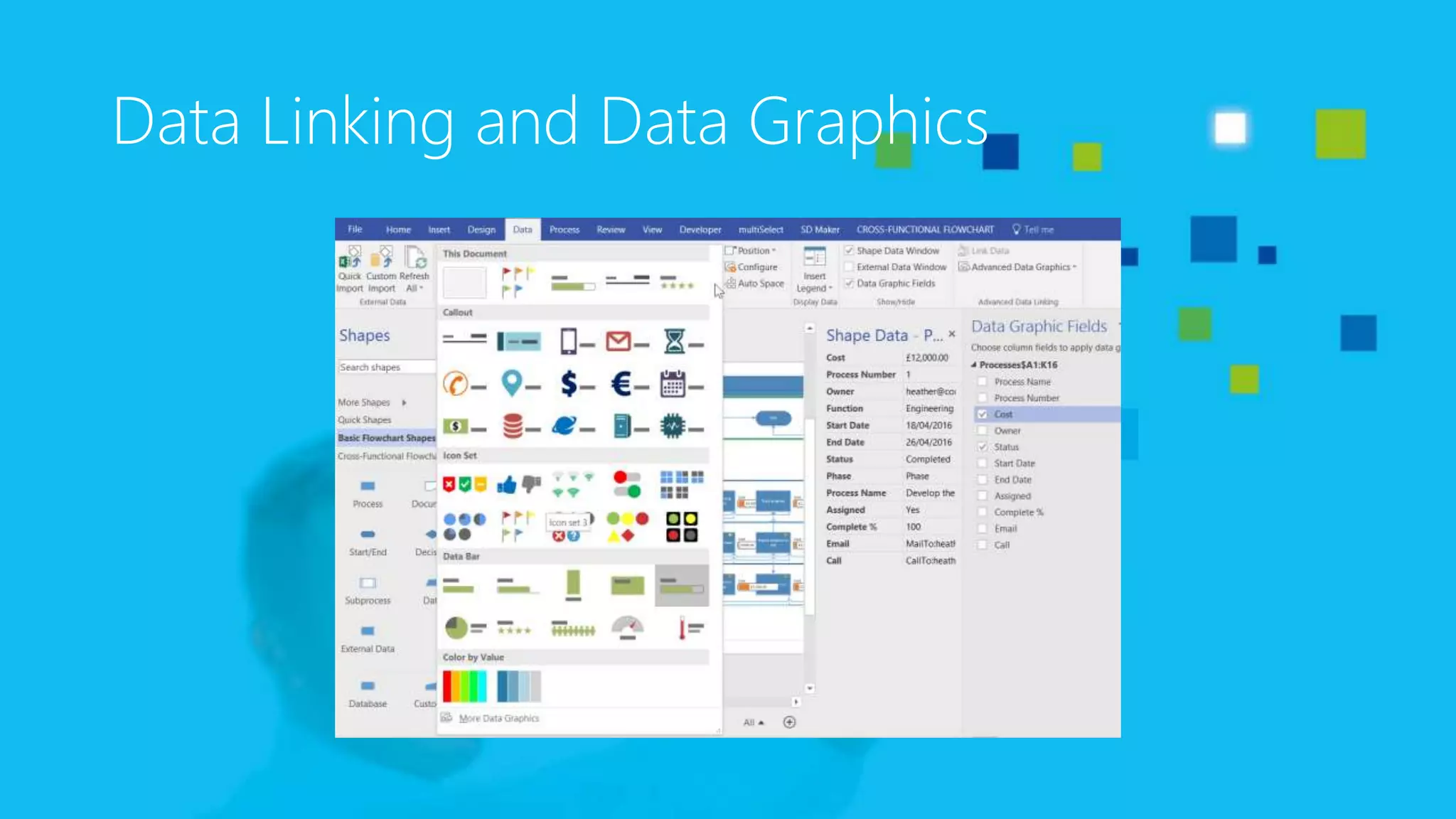Toggle the Shape Data Window checkbox

click(849, 250)
